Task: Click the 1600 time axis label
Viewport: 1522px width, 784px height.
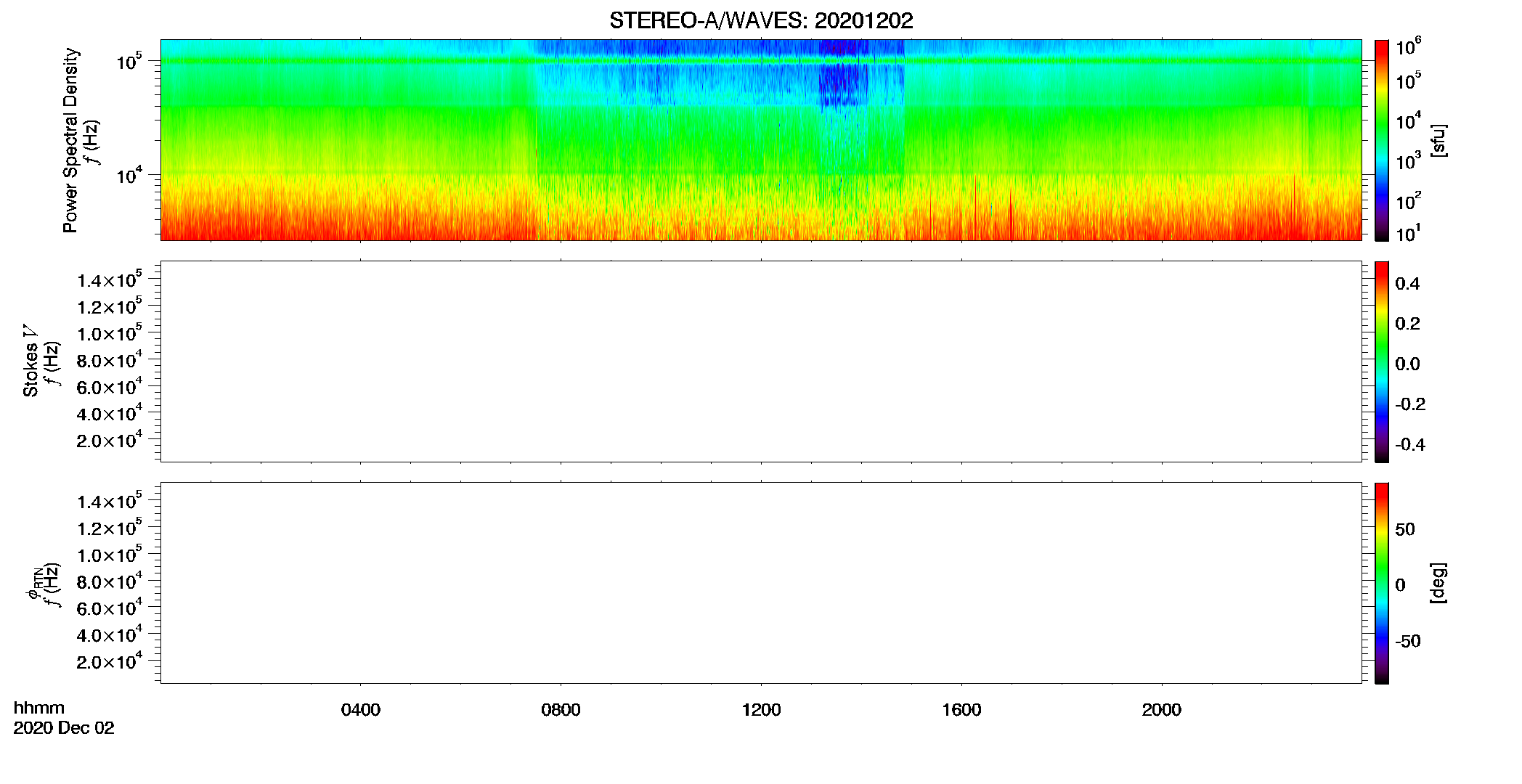Action: [961, 710]
